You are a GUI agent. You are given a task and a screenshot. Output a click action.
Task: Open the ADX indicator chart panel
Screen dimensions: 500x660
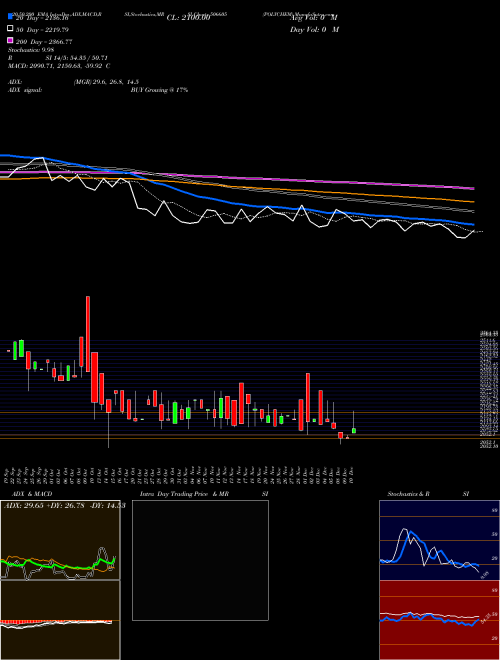tap(60, 540)
